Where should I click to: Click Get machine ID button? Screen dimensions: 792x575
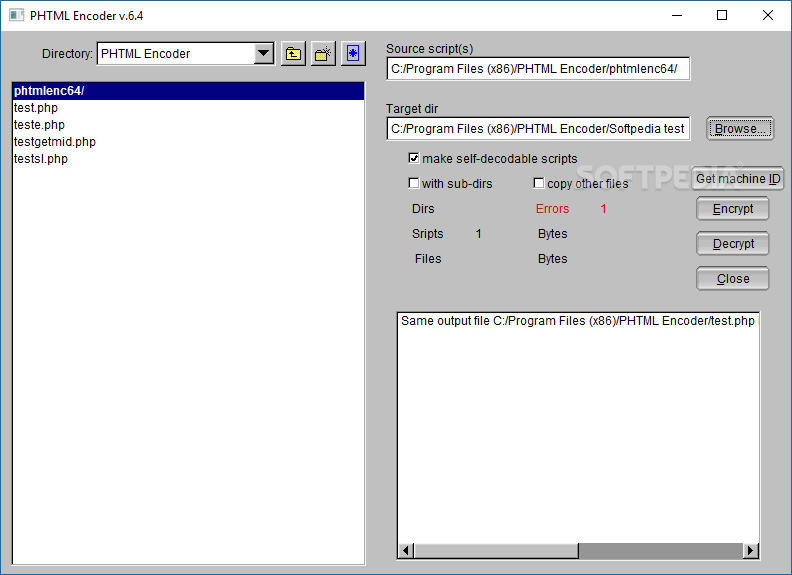[738, 178]
